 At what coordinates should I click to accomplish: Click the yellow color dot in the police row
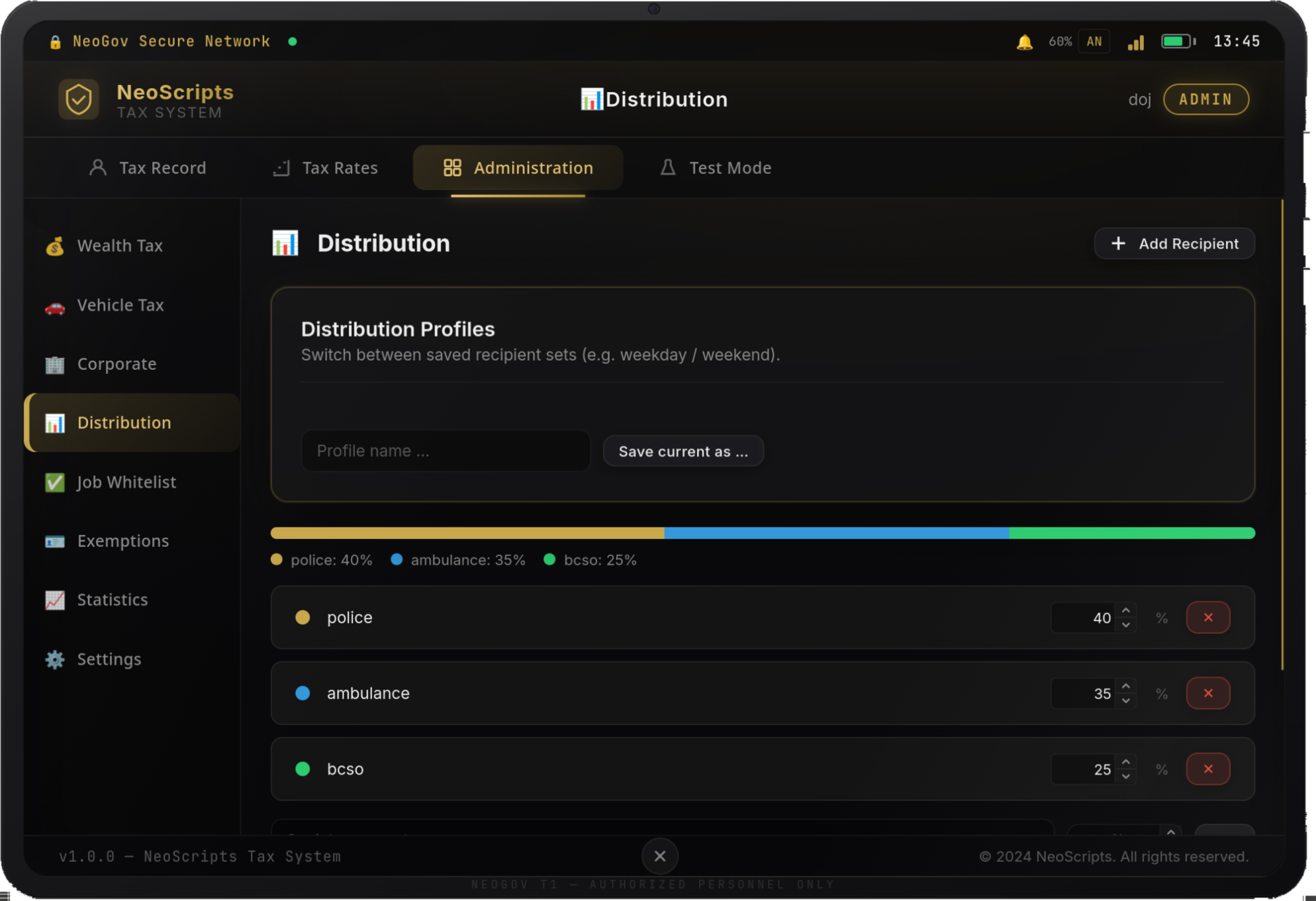pos(303,617)
